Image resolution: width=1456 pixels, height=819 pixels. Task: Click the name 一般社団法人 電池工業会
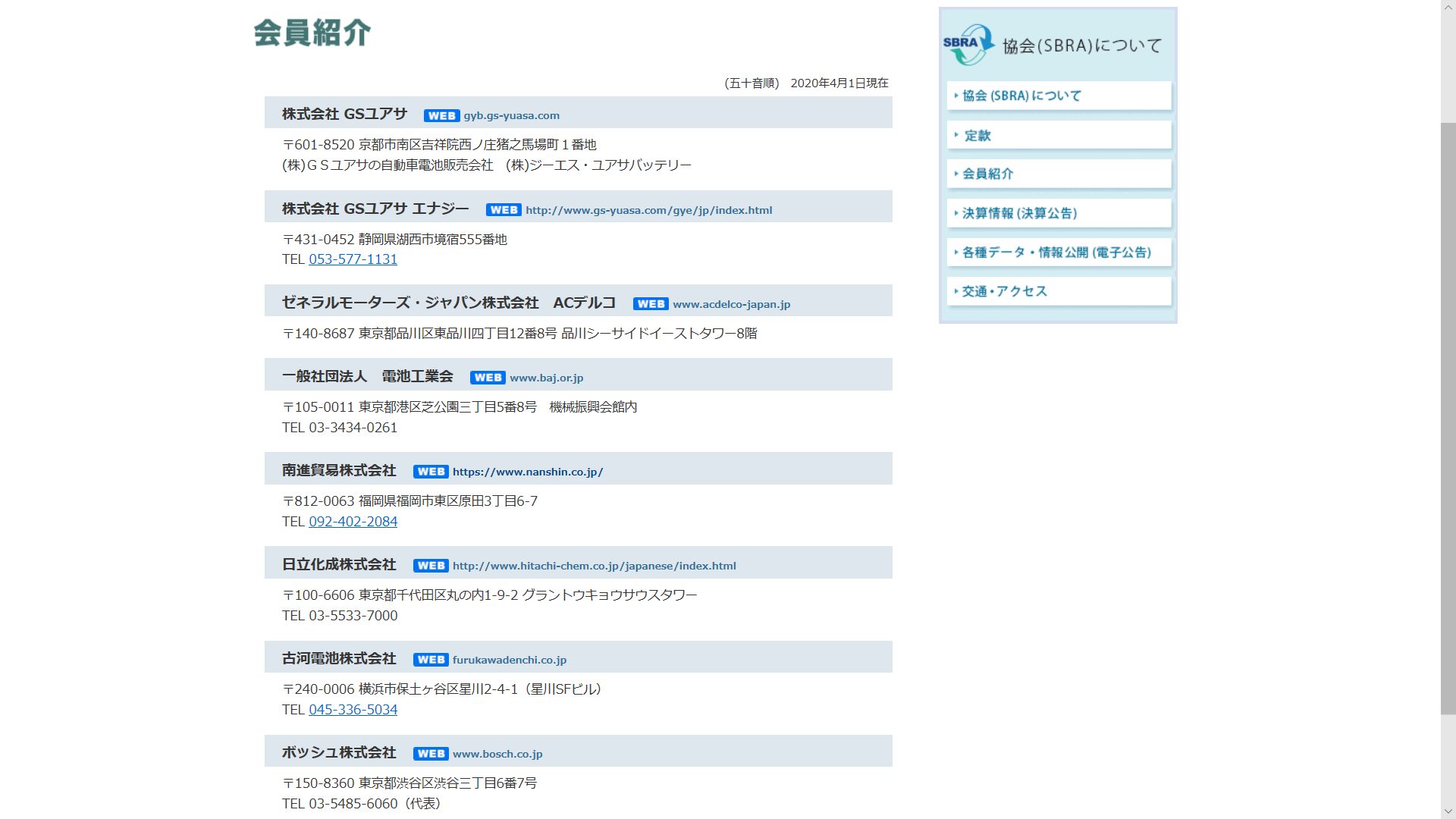[368, 376]
